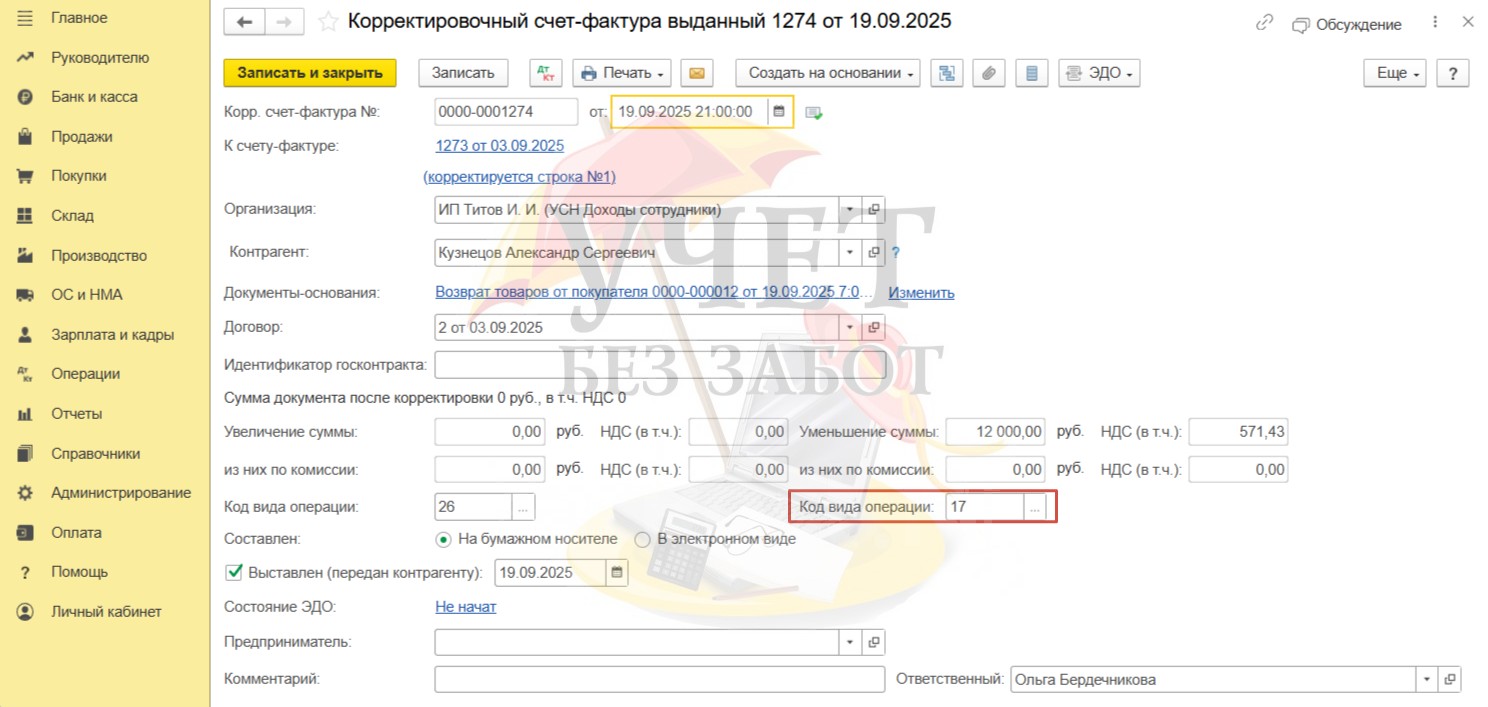Click корректируется строка №1 link

pos(520,177)
